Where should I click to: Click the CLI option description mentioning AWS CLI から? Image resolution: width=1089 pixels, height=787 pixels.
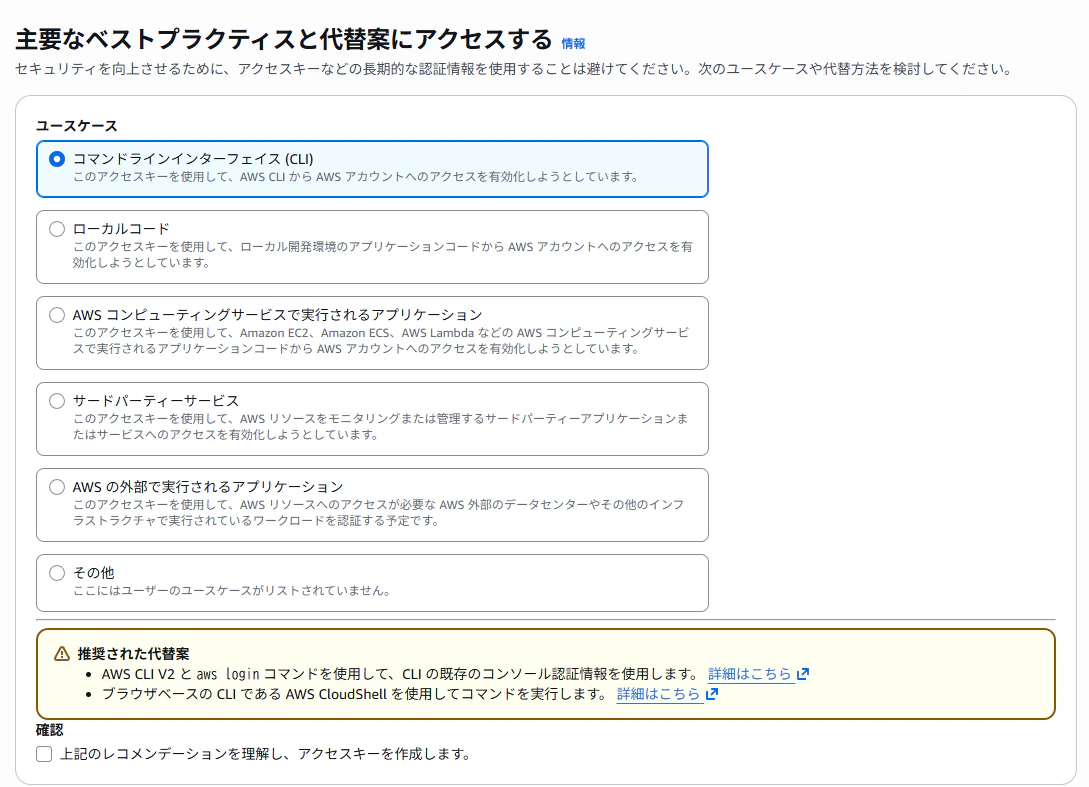[x=356, y=176]
